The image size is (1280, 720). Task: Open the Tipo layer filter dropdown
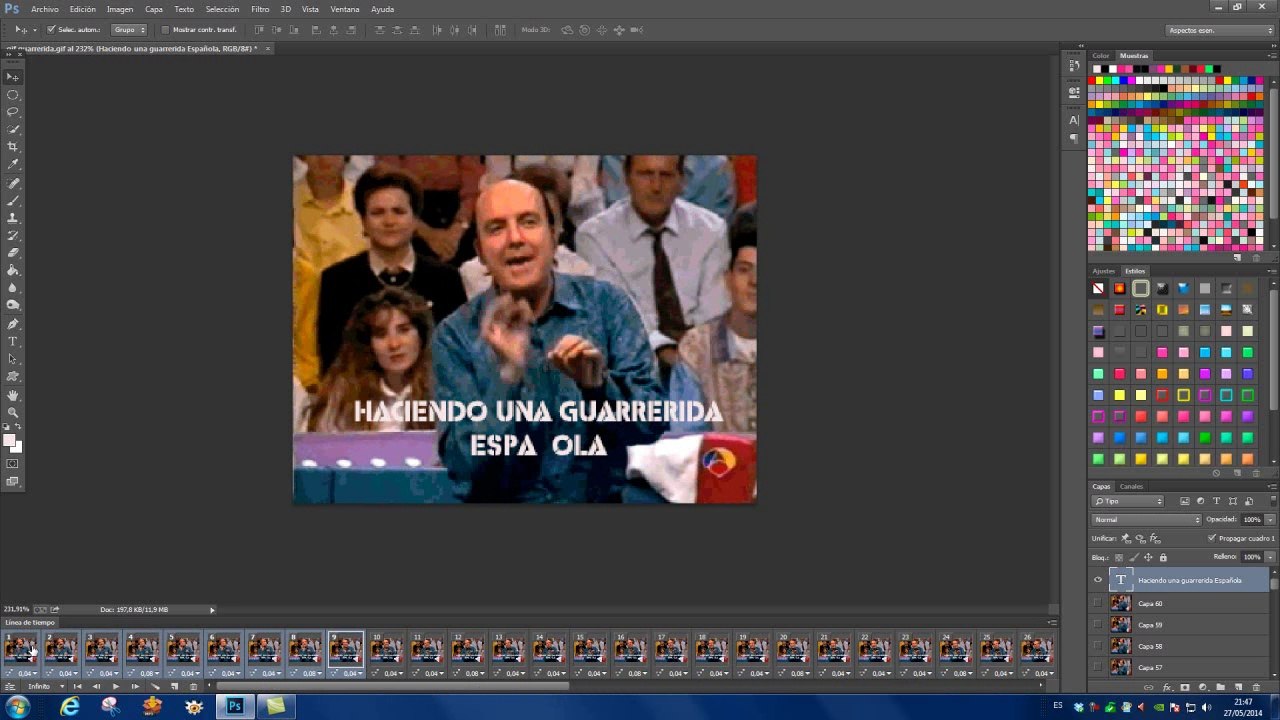(x=1128, y=501)
